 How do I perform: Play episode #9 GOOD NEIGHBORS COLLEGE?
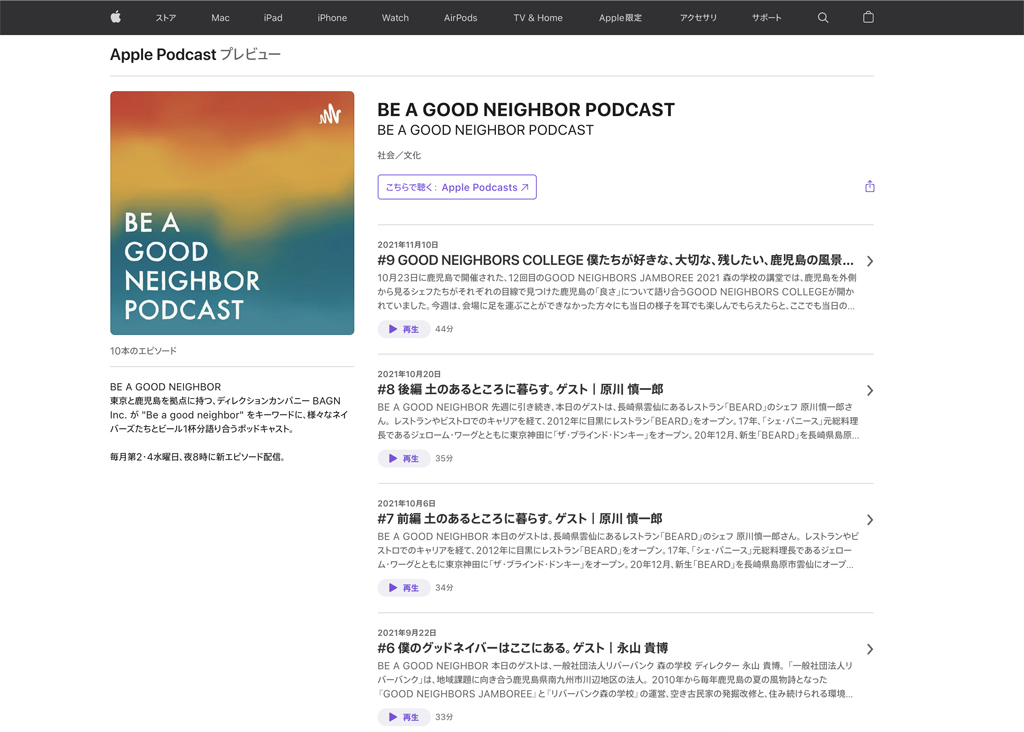click(404, 329)
